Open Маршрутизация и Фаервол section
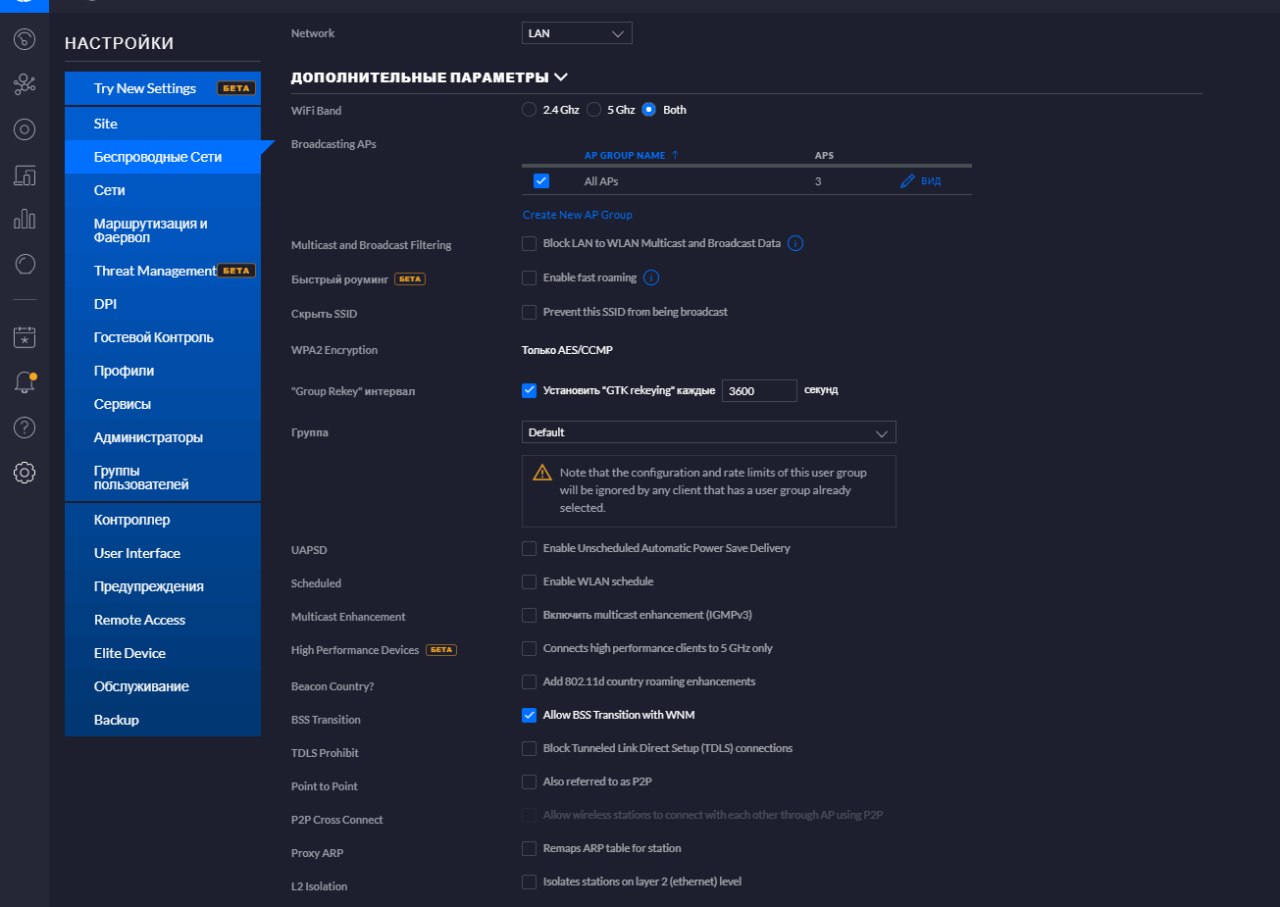The width and height of the screenshot is (1280, 907). (163, 230)
